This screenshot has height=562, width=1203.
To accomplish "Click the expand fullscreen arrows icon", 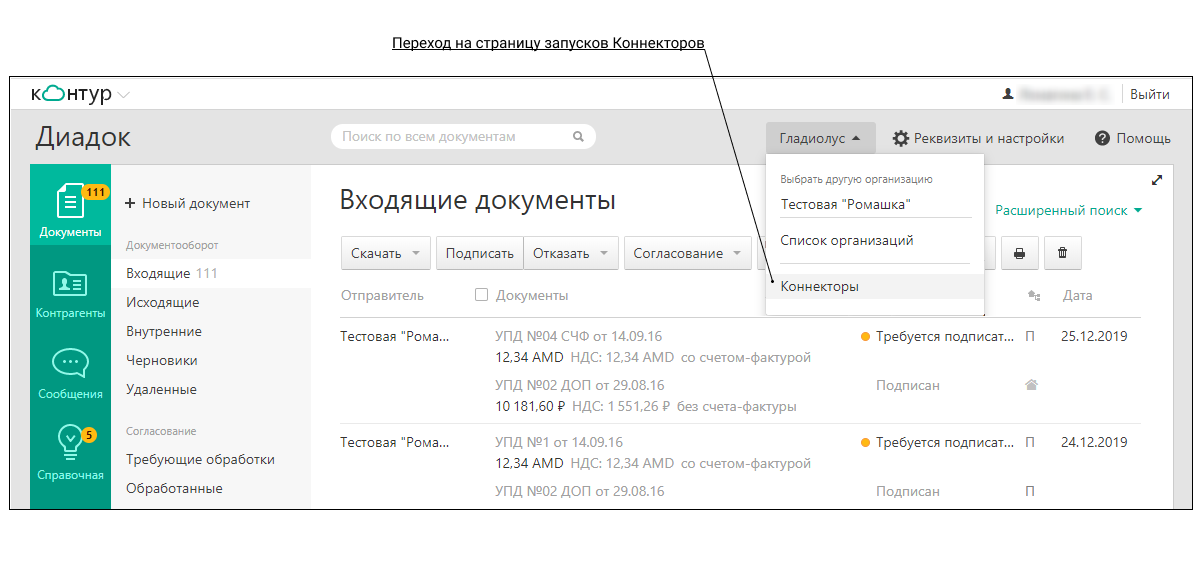I will coord(1157,180).
